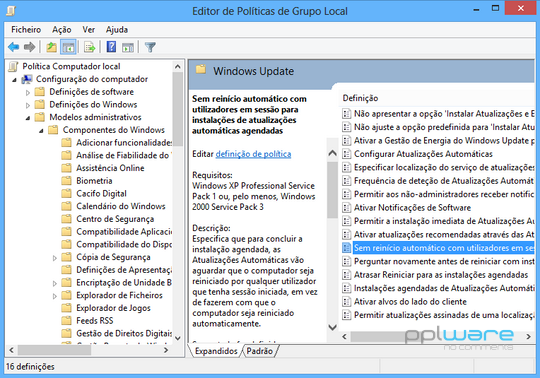Expand the Definições do Windows node
Image resolution: width=540 pixels, height=378 pixels.
pyautogui.click(x=28, y=105)
